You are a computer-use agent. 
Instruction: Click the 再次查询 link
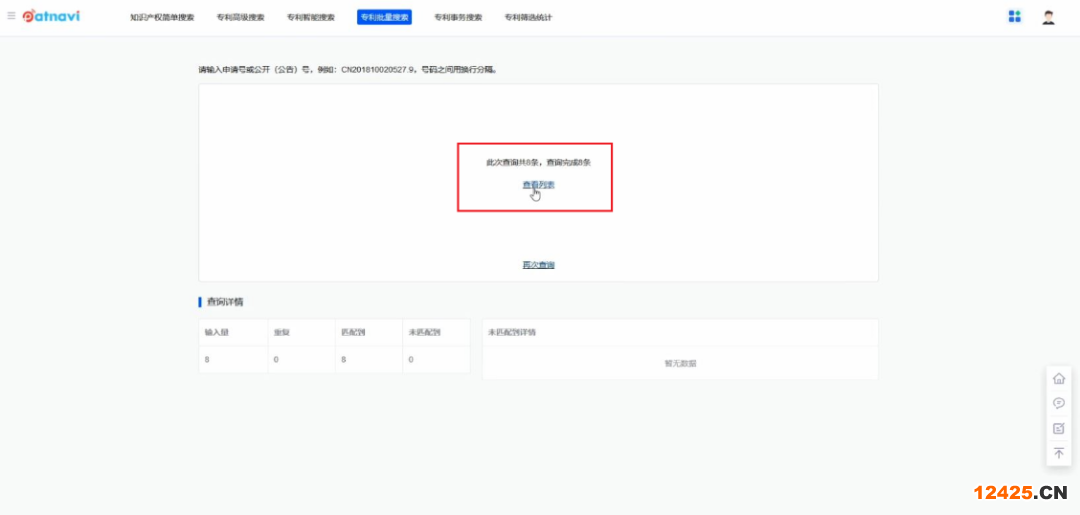538,265
